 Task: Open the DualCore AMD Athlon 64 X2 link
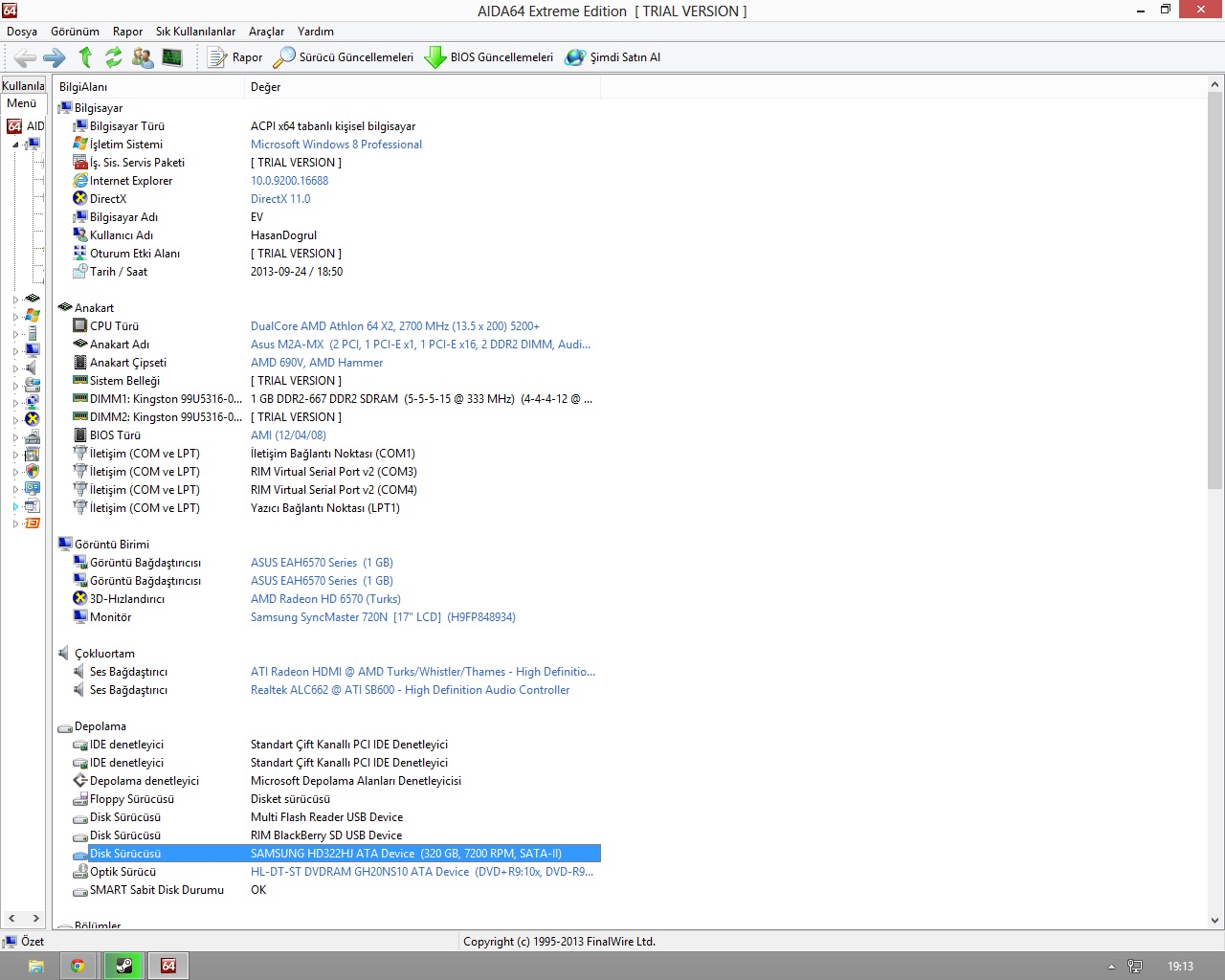point(394,326)
